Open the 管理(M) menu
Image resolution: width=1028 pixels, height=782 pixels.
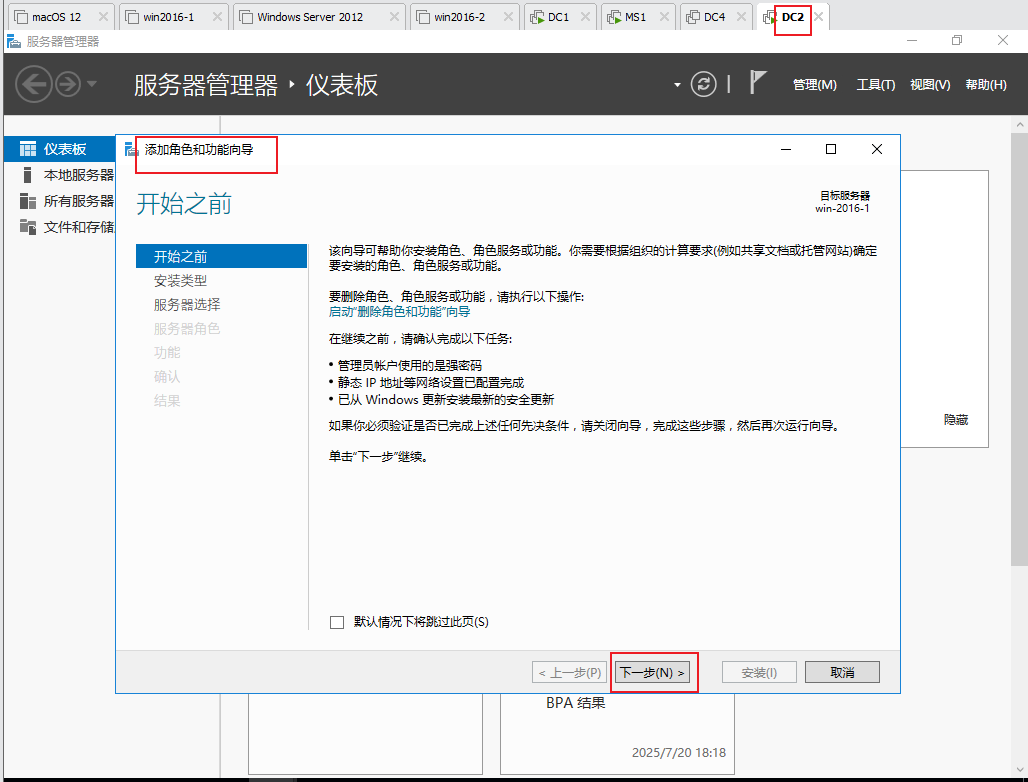(815, 85)
